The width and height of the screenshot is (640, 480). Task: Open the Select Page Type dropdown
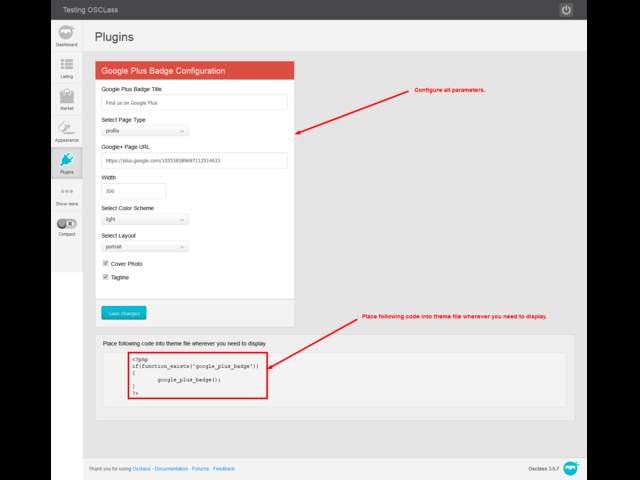tap(144, 131)
